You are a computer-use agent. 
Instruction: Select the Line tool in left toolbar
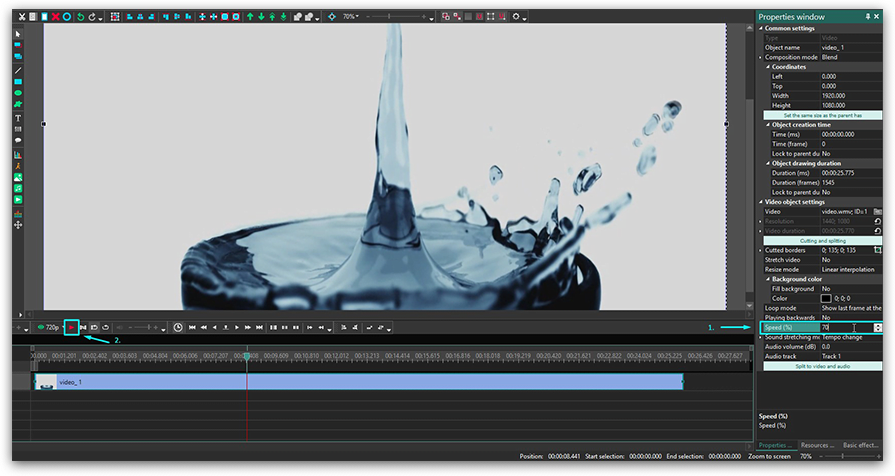tap(18, 71)
